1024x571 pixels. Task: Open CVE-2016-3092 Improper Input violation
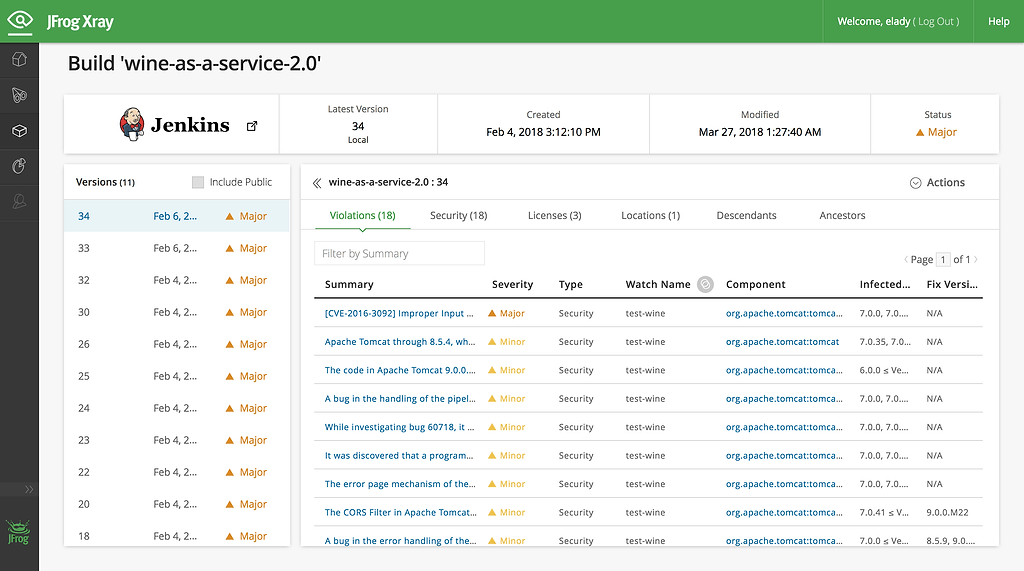click(399, 314)
